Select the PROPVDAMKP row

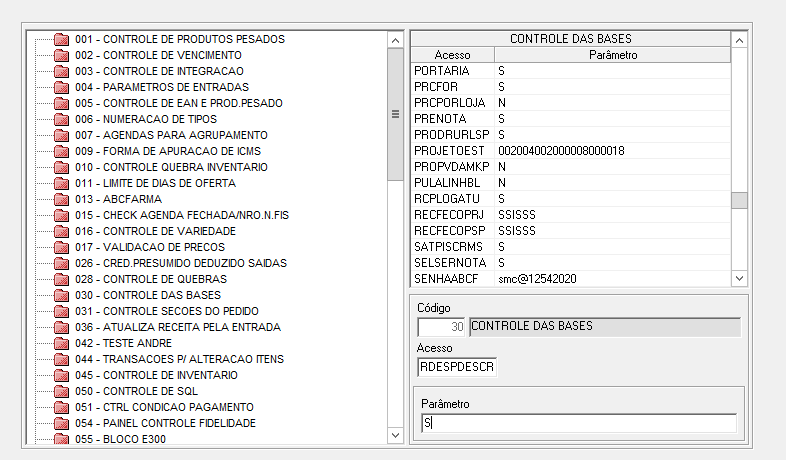pyautogui.click(x=570, y=167)
